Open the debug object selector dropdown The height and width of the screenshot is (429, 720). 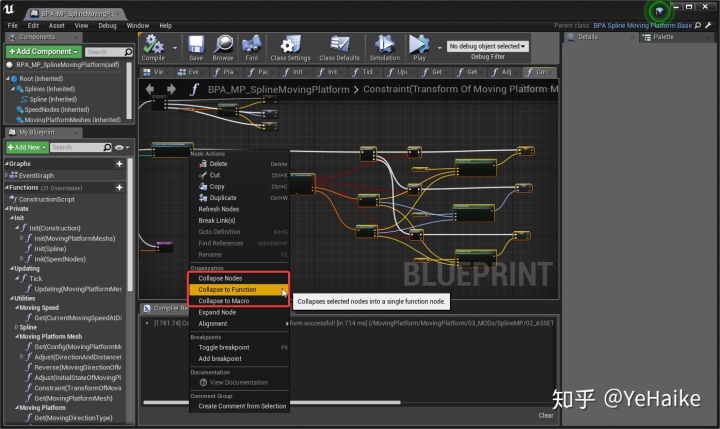(488, 46)
